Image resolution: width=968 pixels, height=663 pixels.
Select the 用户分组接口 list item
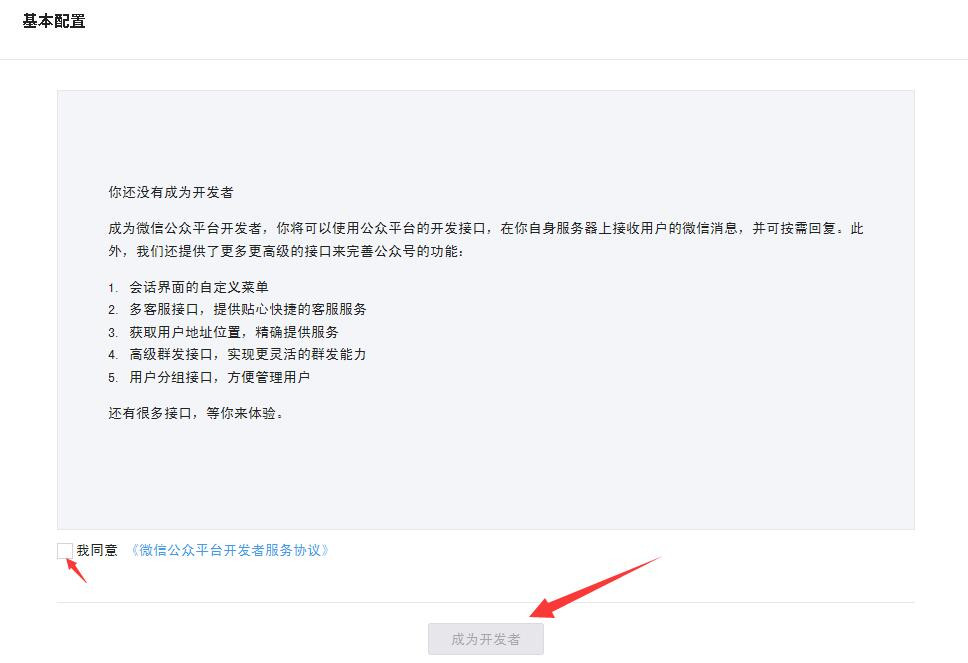[x=219, y=377]
